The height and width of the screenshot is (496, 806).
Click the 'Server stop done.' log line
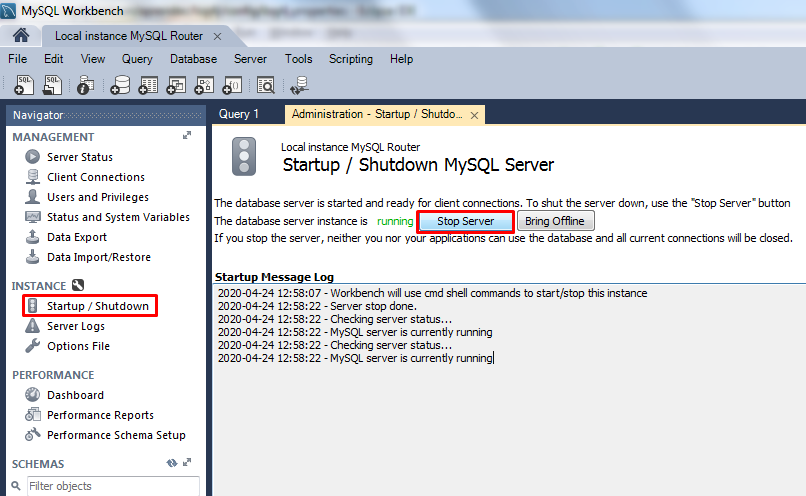pos(317,306)
